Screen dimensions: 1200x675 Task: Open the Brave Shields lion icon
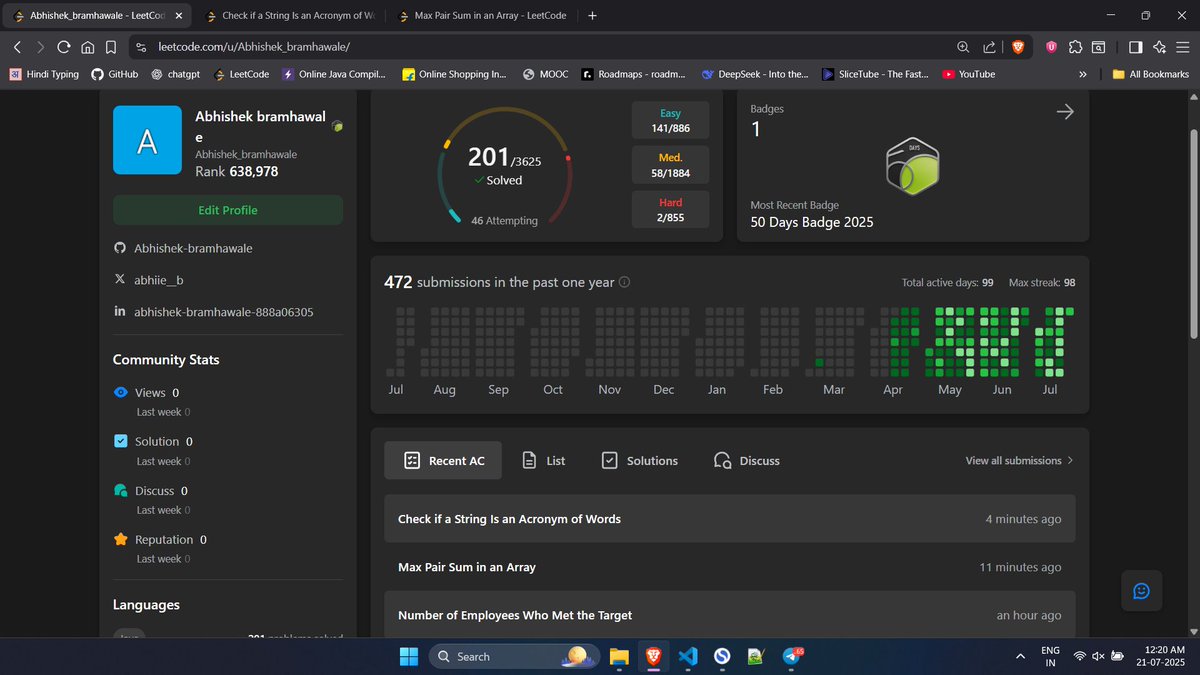[1017, 47]
